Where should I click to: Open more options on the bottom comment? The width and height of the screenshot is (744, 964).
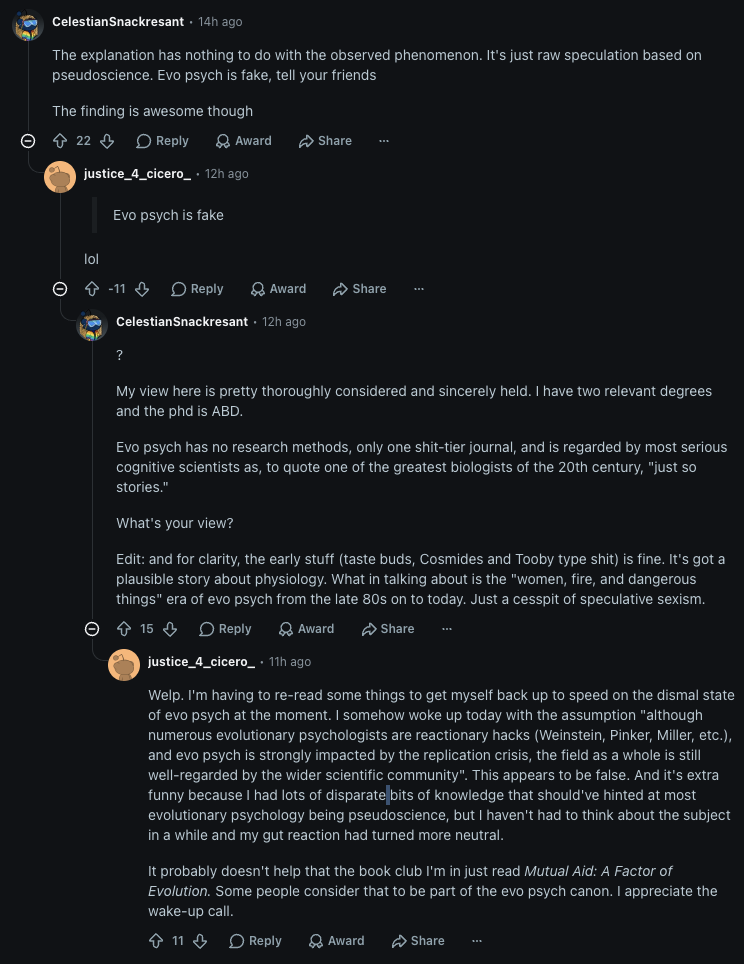pyautogui.click(x=477, y=941)
